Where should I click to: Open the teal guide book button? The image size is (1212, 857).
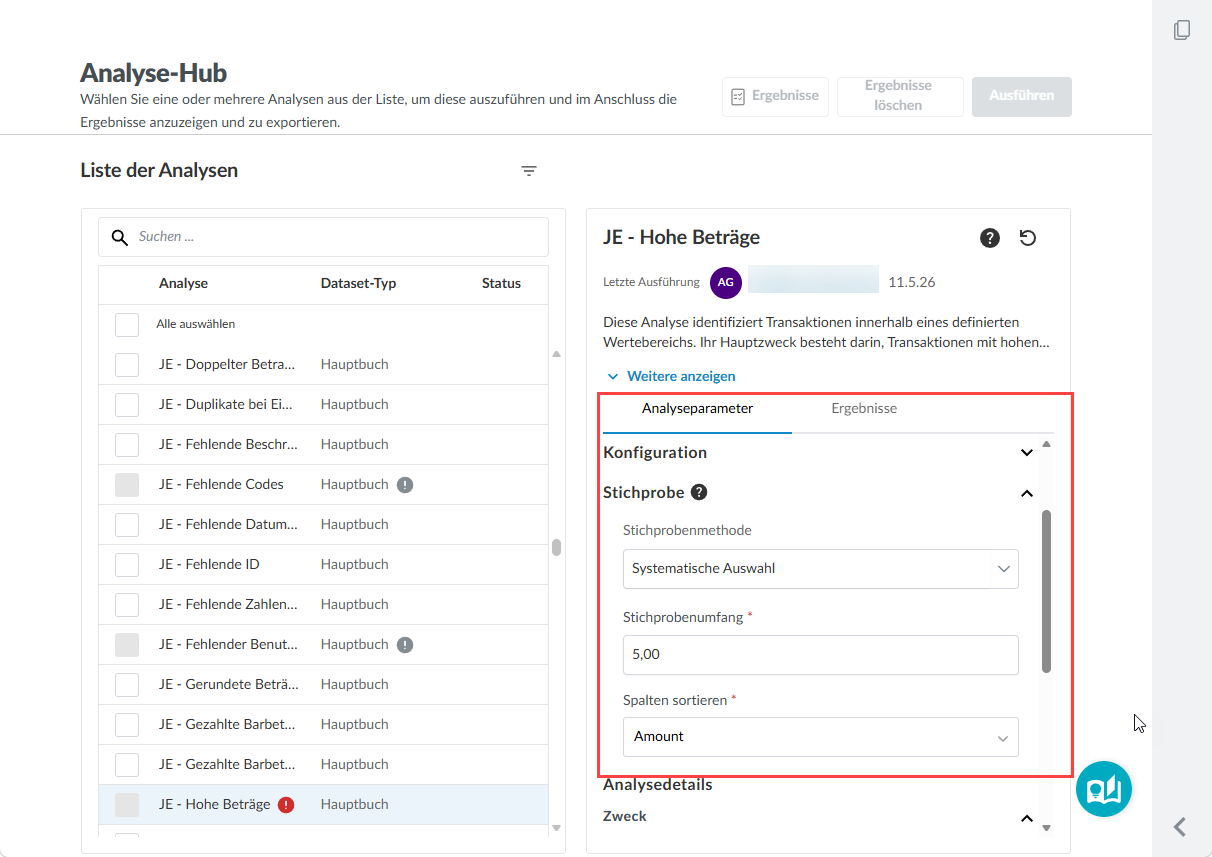pyautogui.click(x=1103, y=789)
